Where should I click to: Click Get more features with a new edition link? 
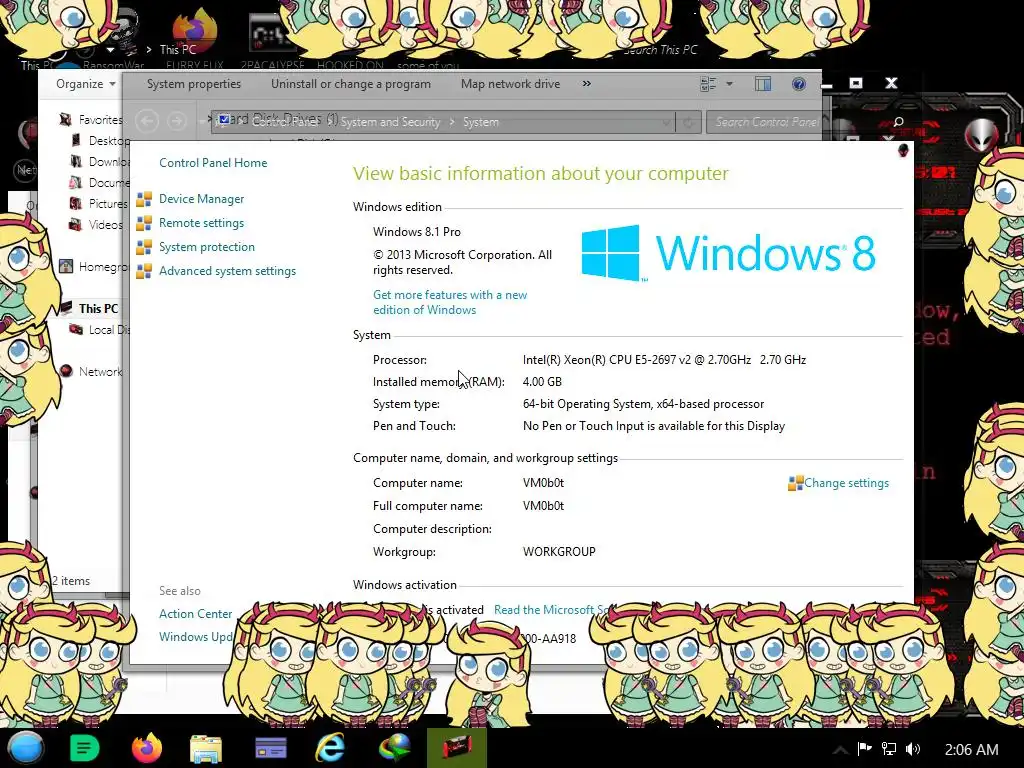click(x=450, y=302)
